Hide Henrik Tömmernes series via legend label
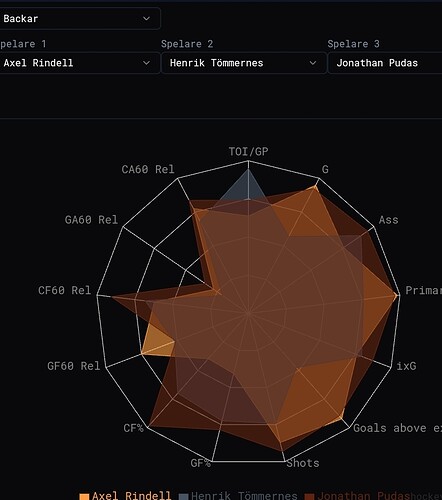The height and width of the screenshot is (500, 442). coord(244,495)
